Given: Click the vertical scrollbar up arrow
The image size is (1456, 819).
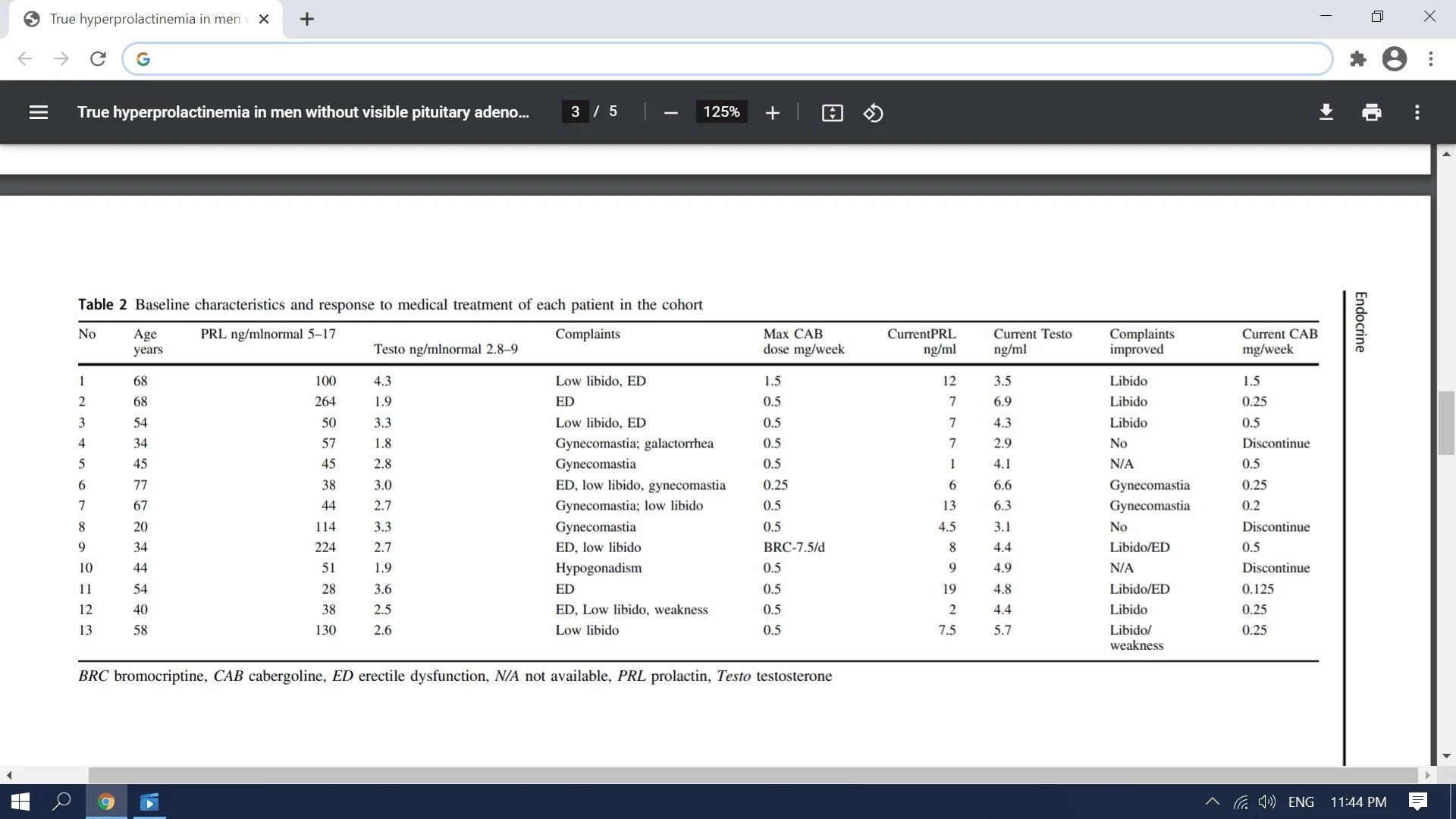Looking at the screenshot, I should pos(1446,154).
